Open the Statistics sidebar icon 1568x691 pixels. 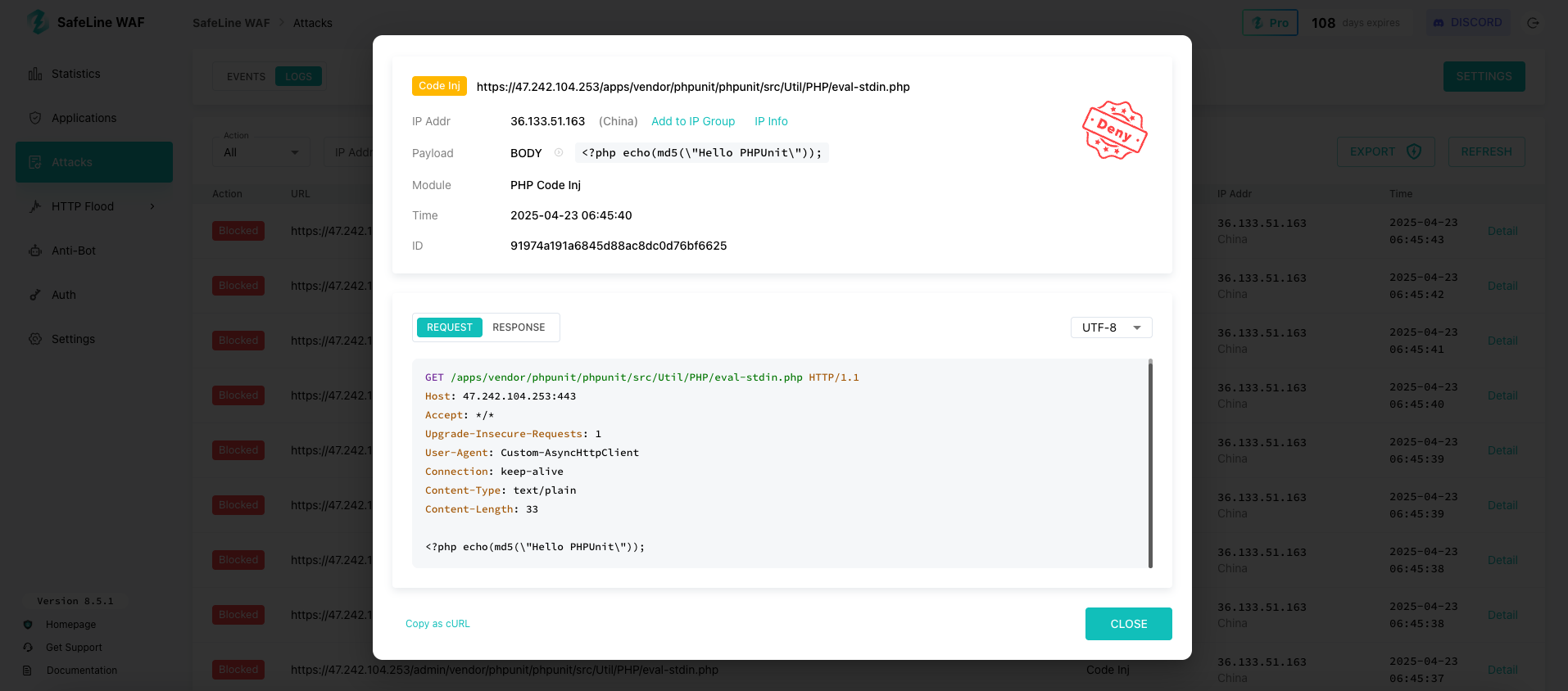(x=35, y=74)
